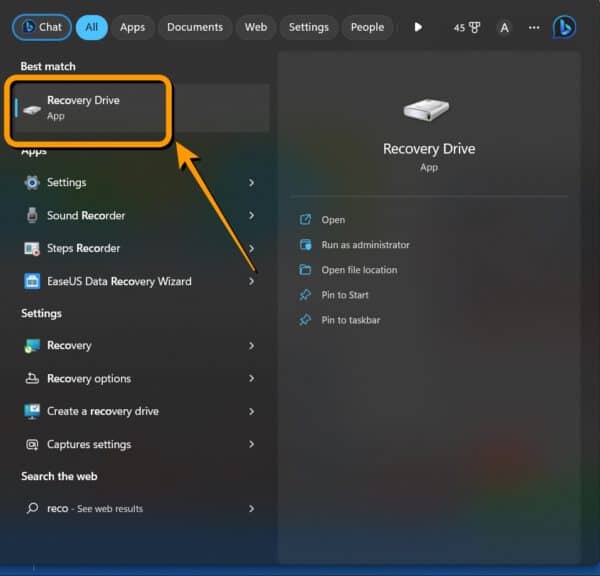The image size is (600, 576).
Task: Switch to the Apps filter
Action: 132,27
